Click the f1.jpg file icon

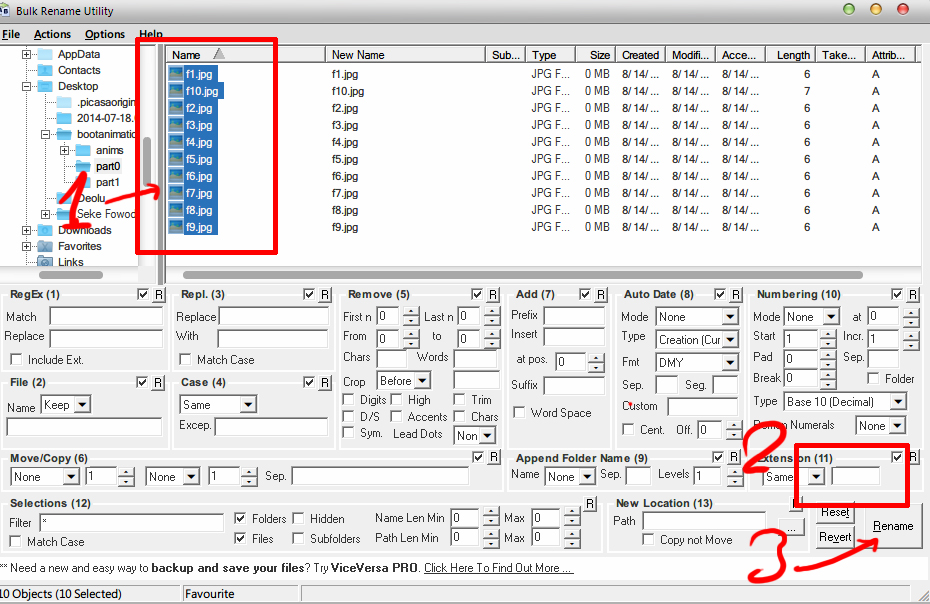tap(176, 74)
